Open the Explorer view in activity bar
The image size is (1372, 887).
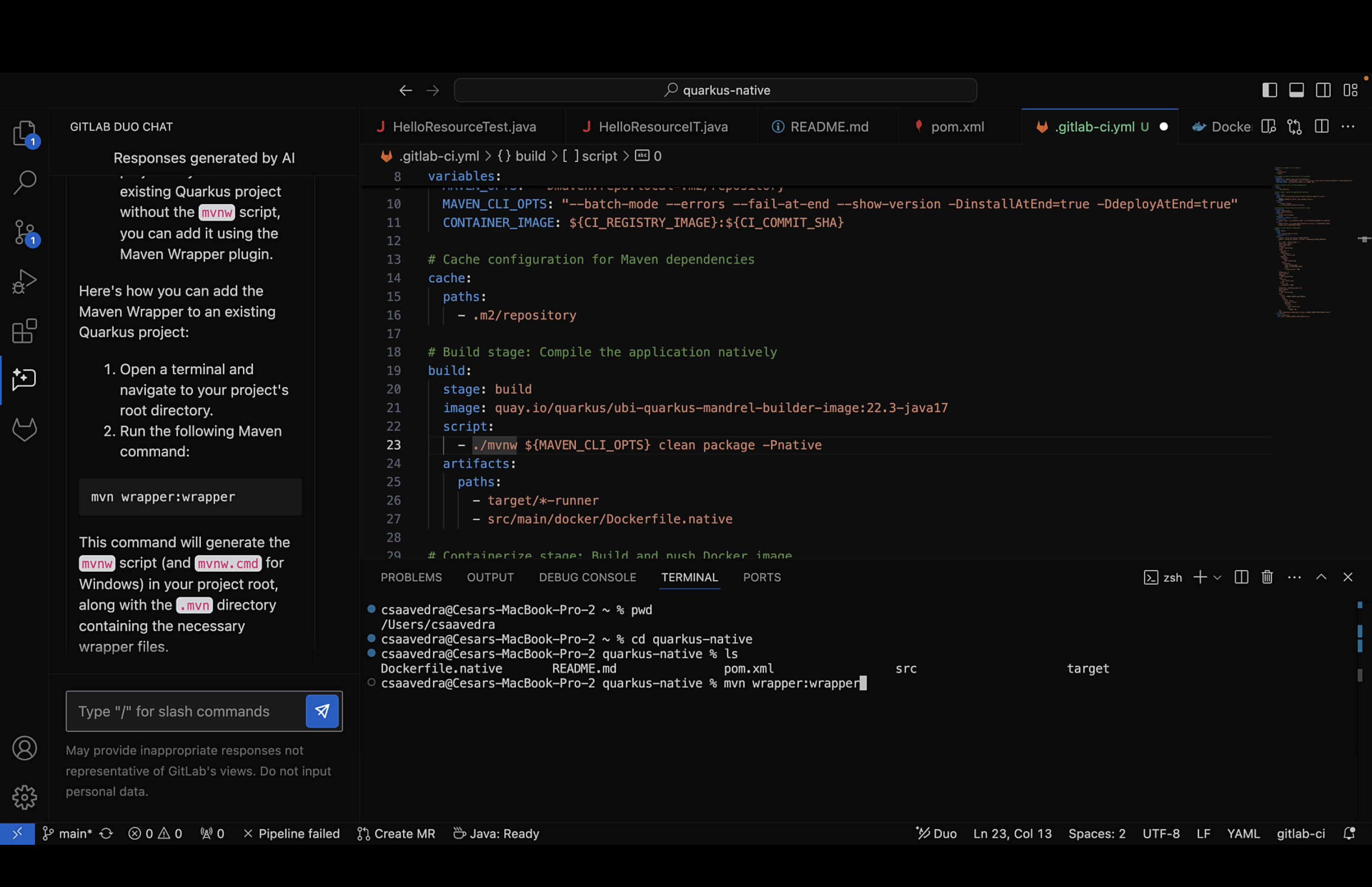24,133
